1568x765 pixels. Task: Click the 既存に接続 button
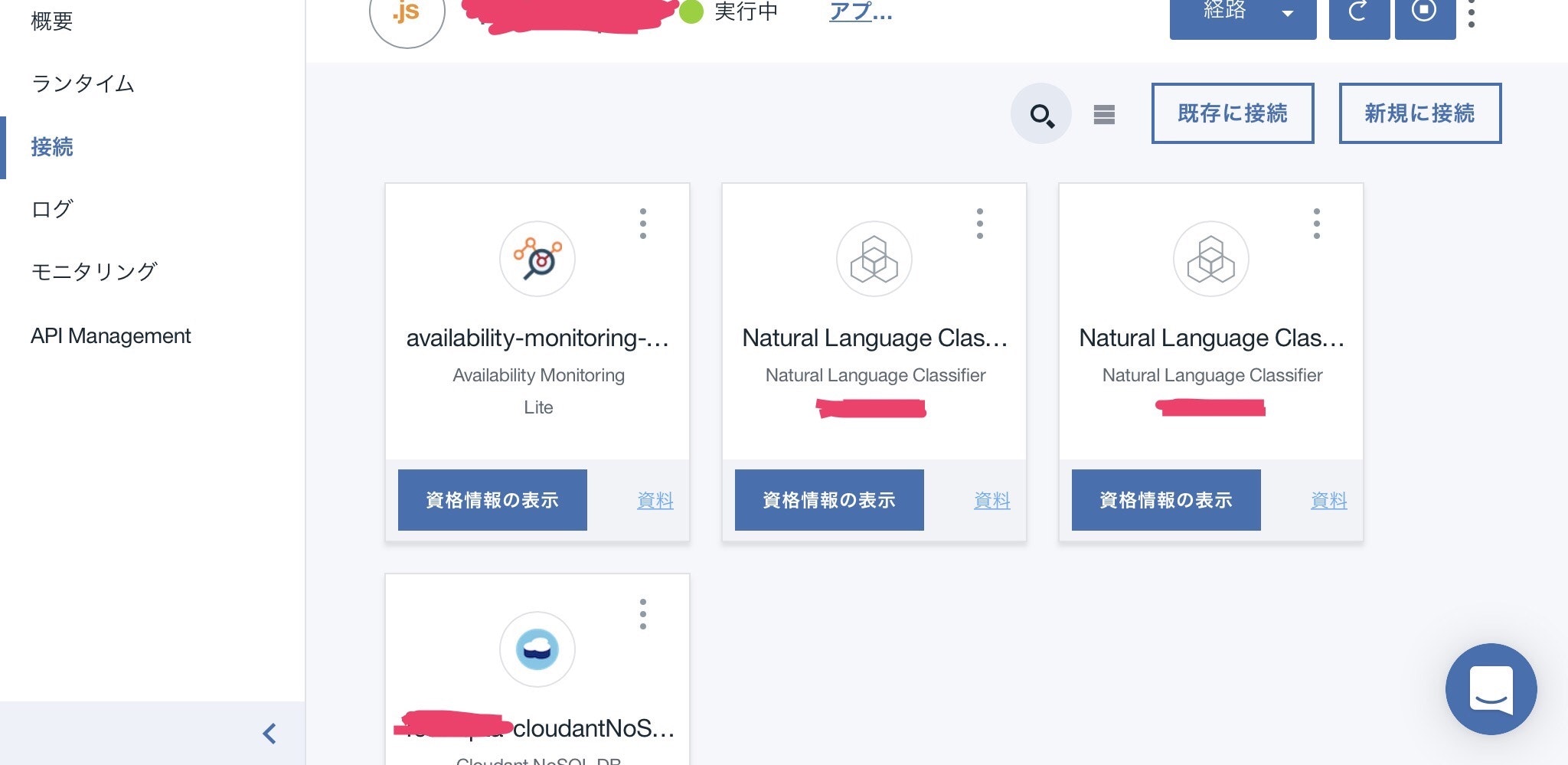click(x=1233, y=113)
